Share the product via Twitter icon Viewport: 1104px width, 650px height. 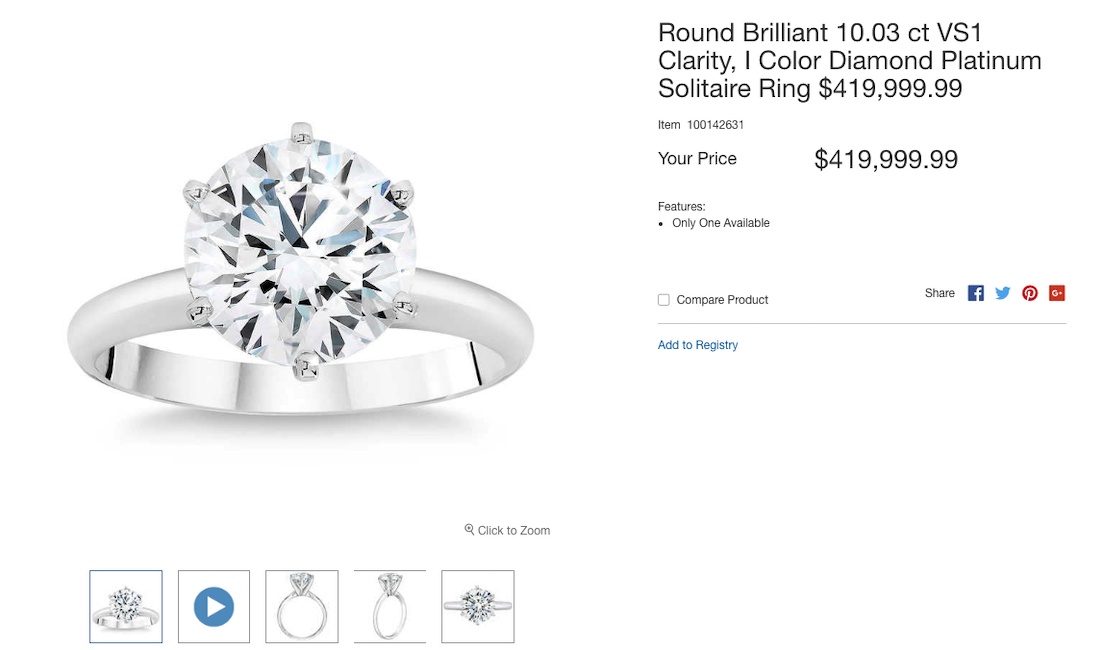pyautogui.click(x=1003, y=293)
